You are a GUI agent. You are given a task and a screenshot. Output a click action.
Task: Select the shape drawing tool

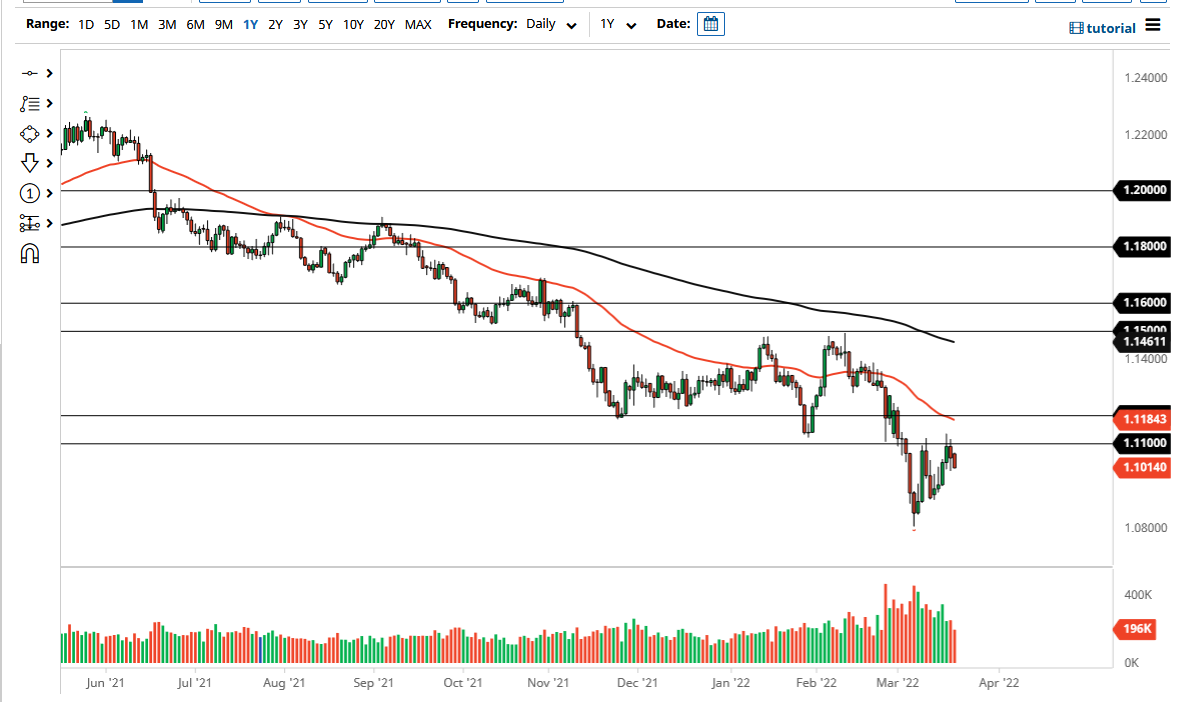click(x=30, y=133)
